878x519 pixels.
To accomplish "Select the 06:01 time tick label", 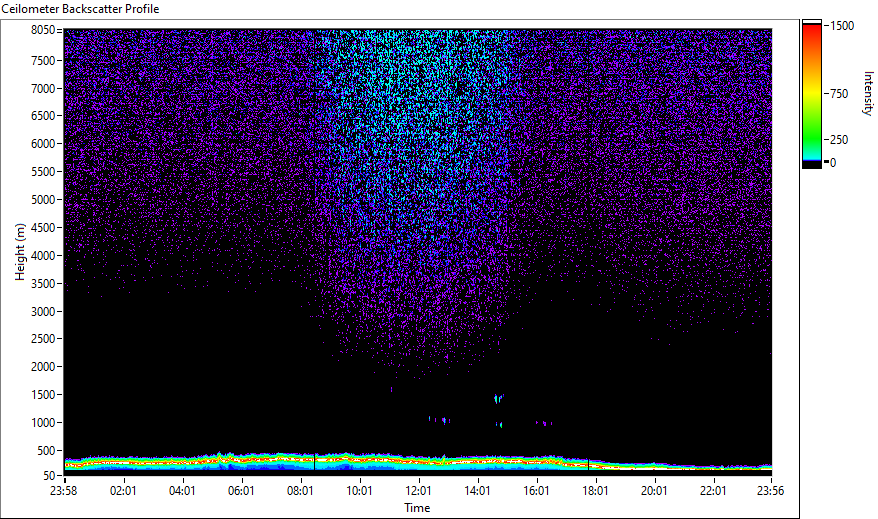I will (241, 491).
